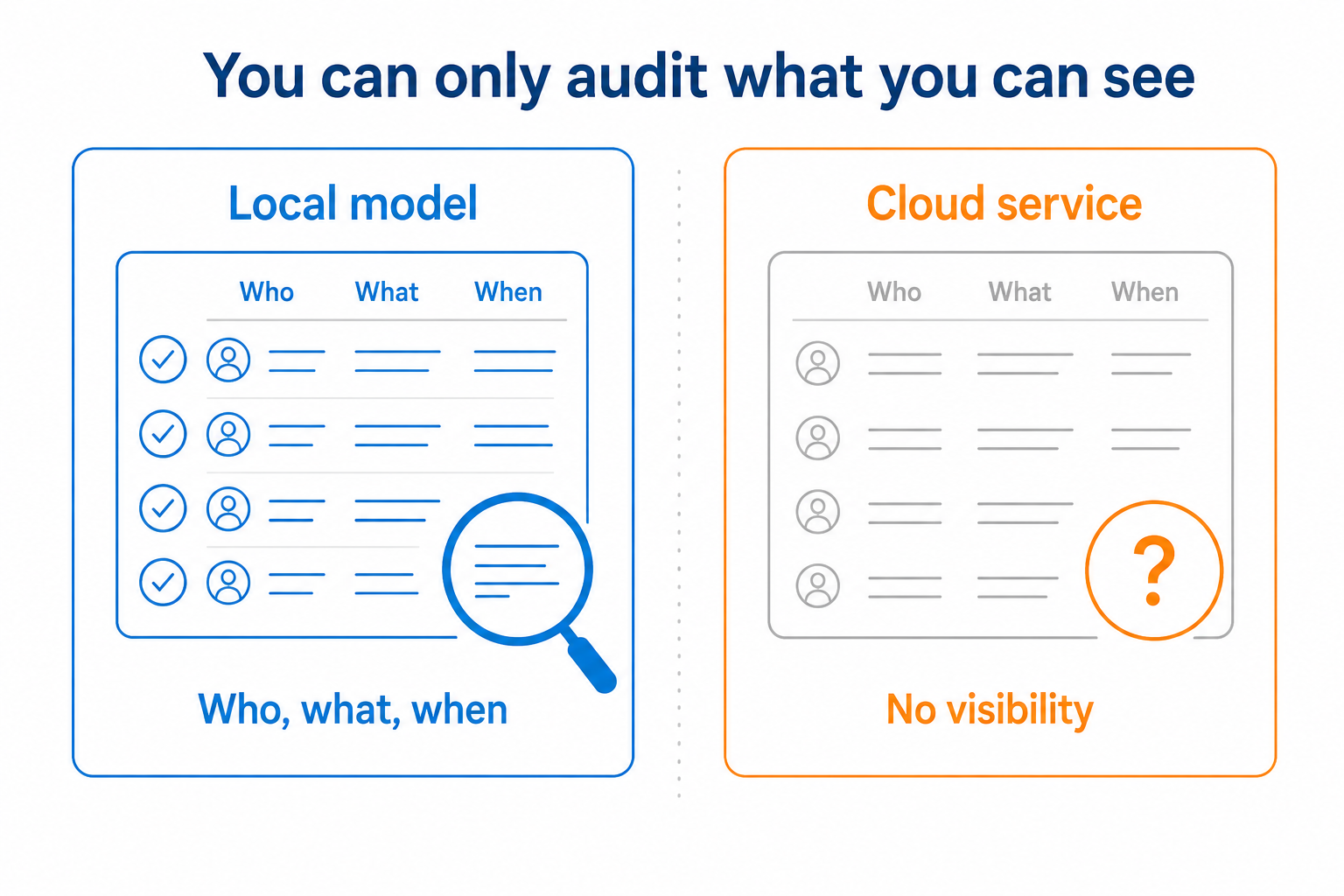Click the third row gray avatar in Cloud service

click(818, 512)
